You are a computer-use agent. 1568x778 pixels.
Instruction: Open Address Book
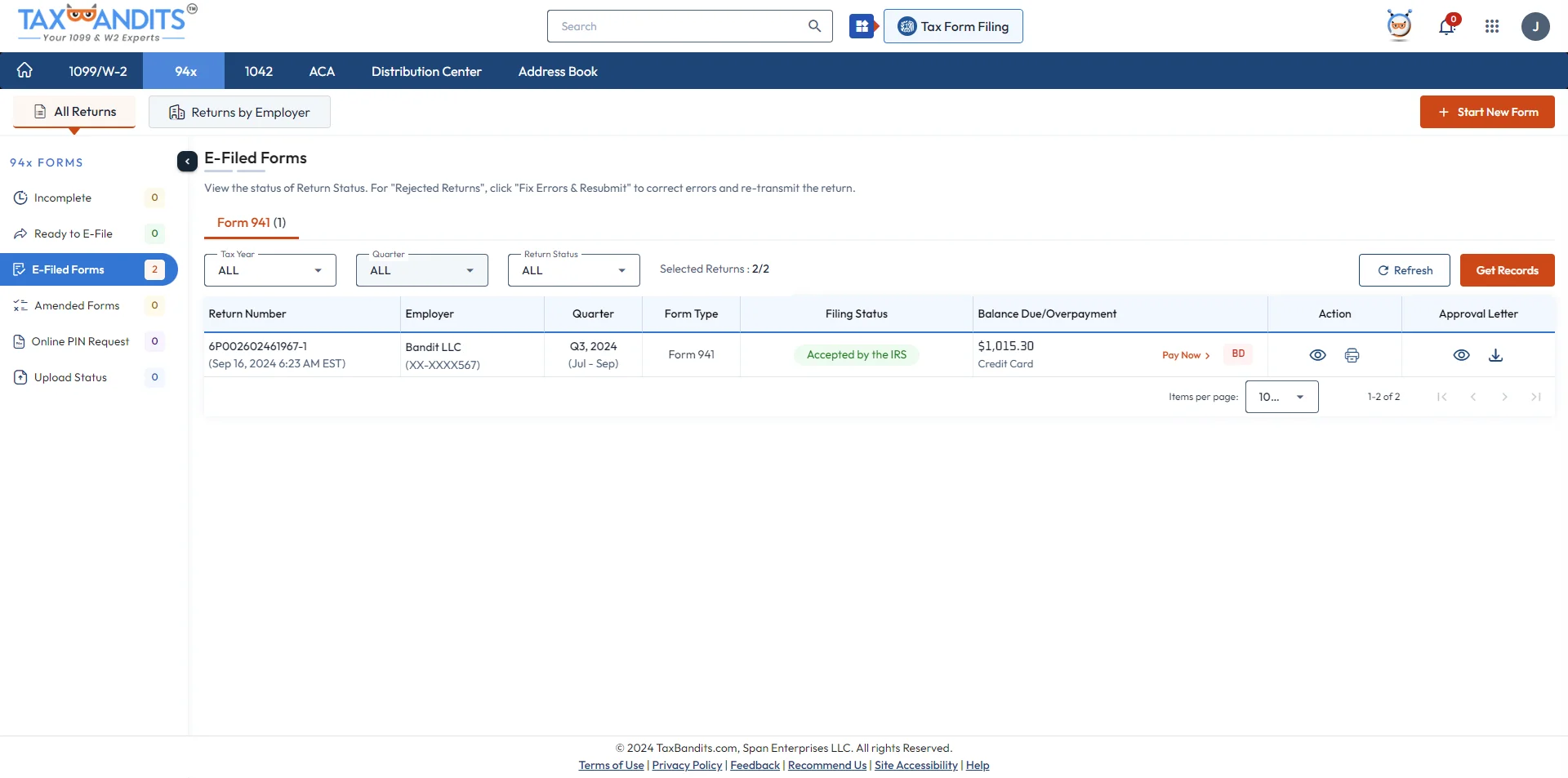pos(558,71)
